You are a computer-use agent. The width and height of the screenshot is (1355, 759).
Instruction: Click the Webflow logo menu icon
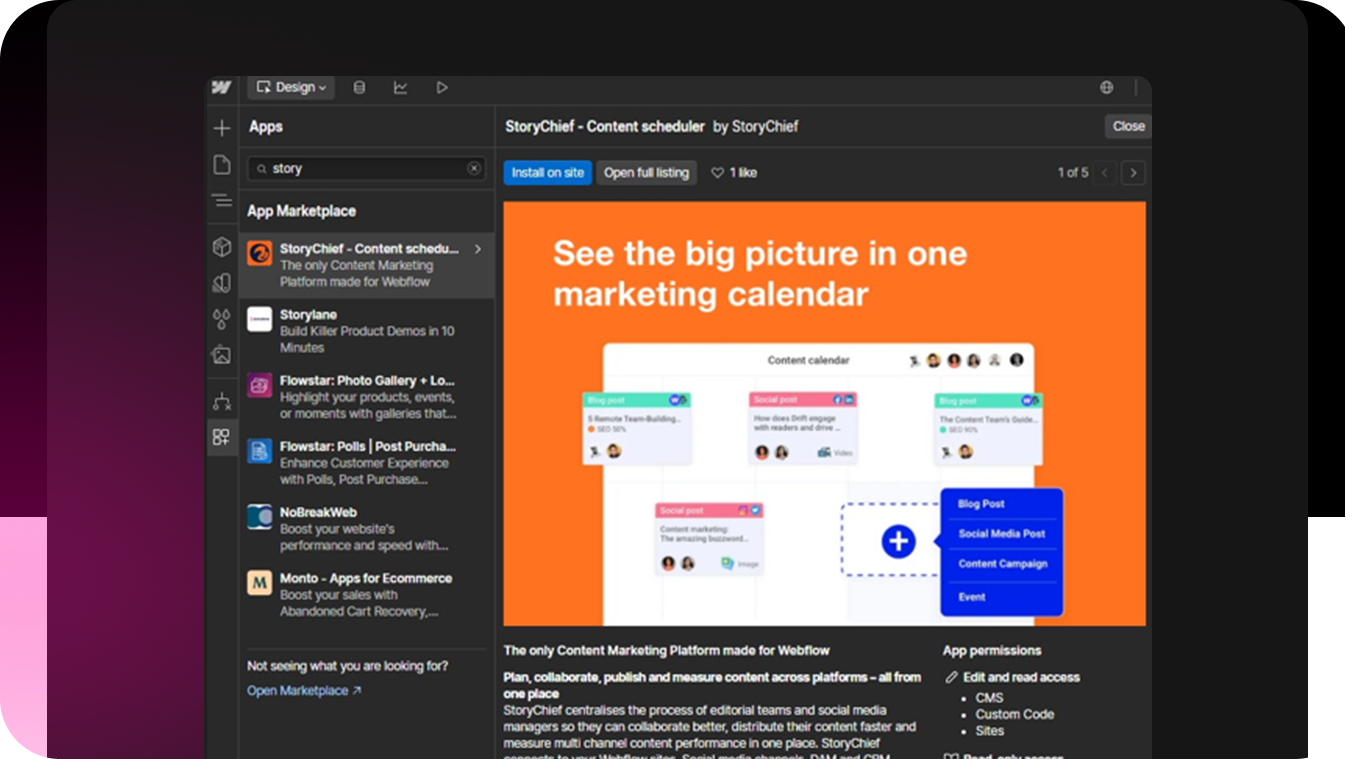click(x=222, y=88)
